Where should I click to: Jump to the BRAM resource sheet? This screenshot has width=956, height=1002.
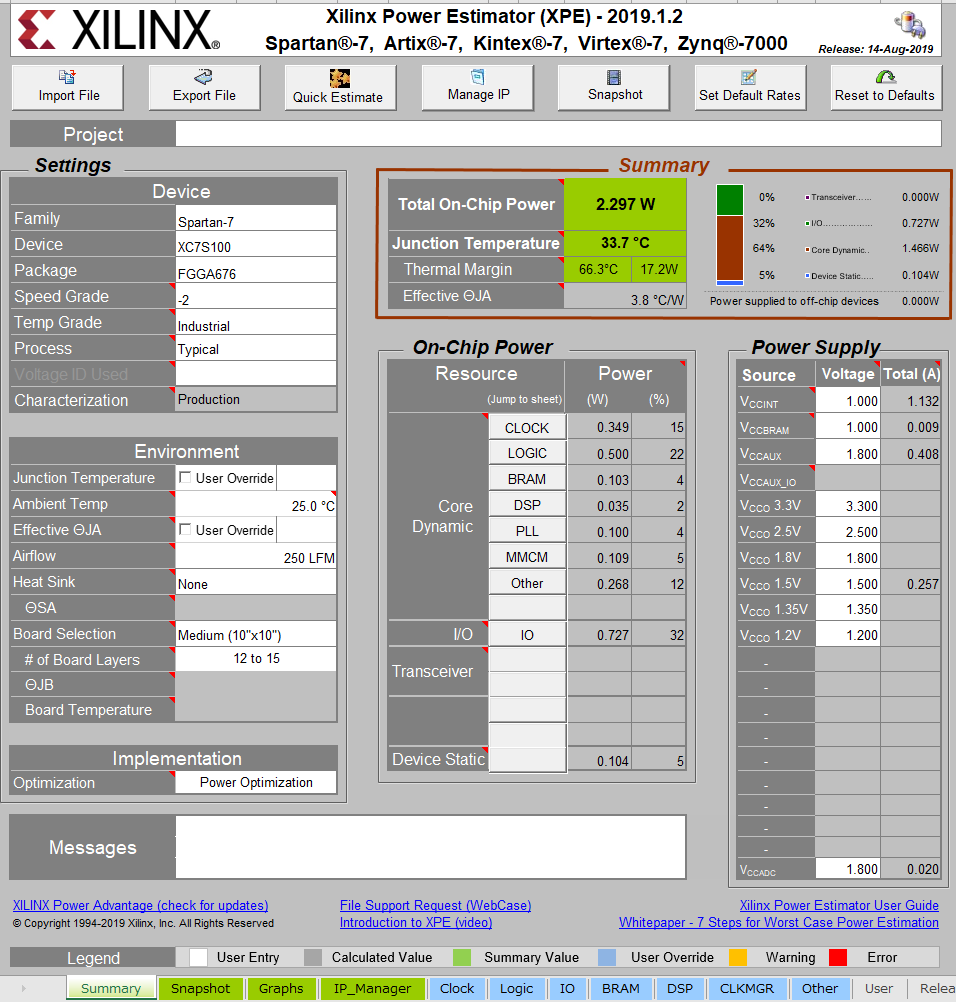527,479
